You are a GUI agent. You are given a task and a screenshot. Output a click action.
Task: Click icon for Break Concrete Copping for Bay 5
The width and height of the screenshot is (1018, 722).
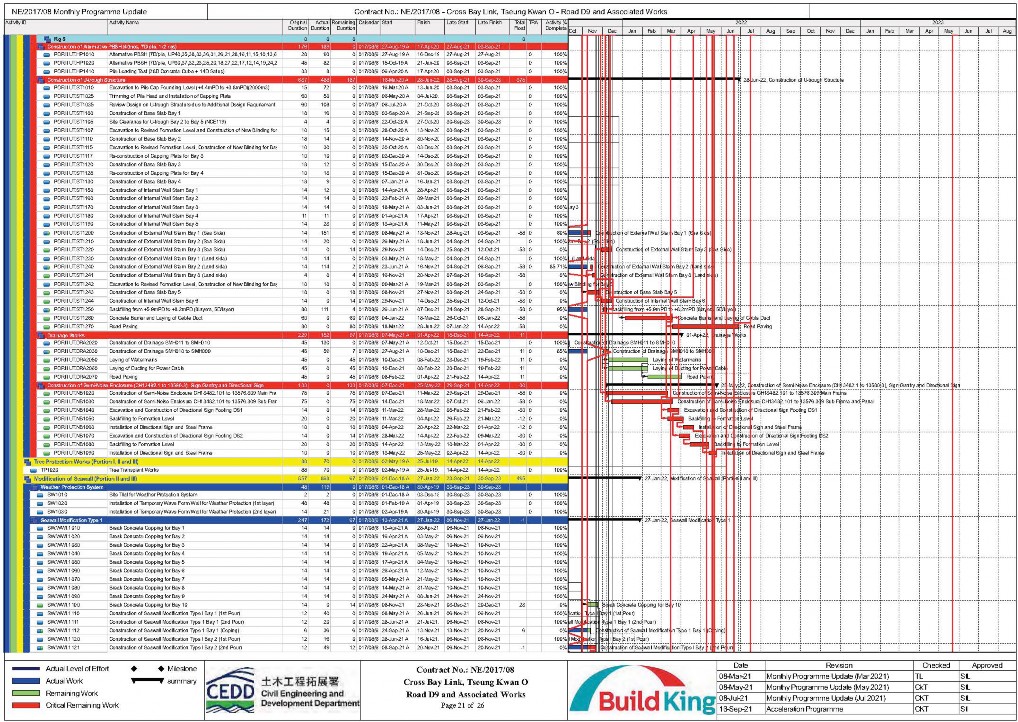point(38,562)
